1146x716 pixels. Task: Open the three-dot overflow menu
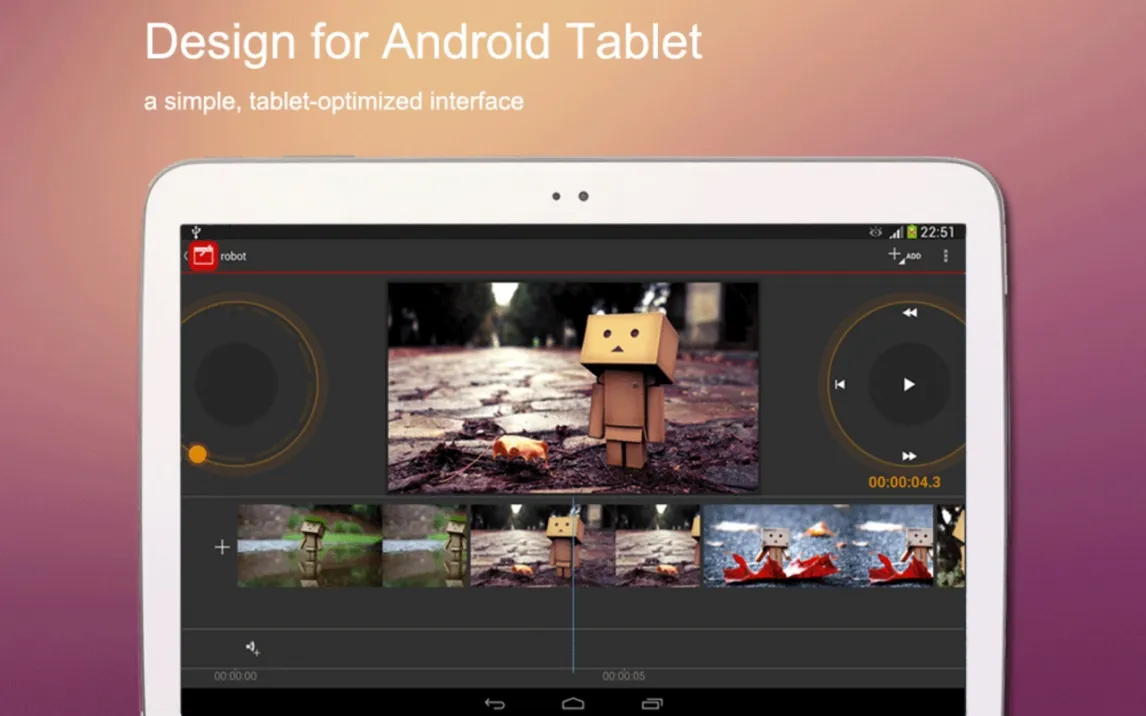pos(945,256)
